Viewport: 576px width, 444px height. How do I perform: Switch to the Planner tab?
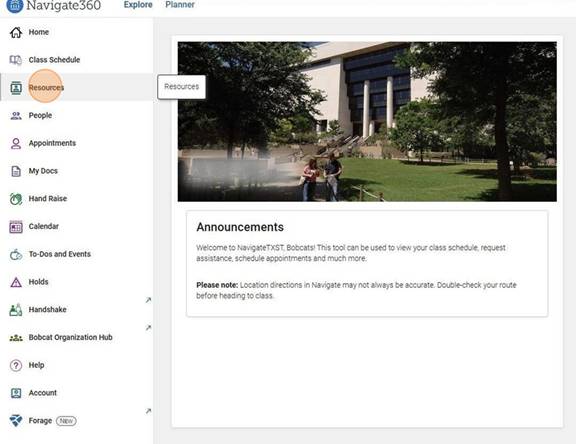click(x=180, y=5)
